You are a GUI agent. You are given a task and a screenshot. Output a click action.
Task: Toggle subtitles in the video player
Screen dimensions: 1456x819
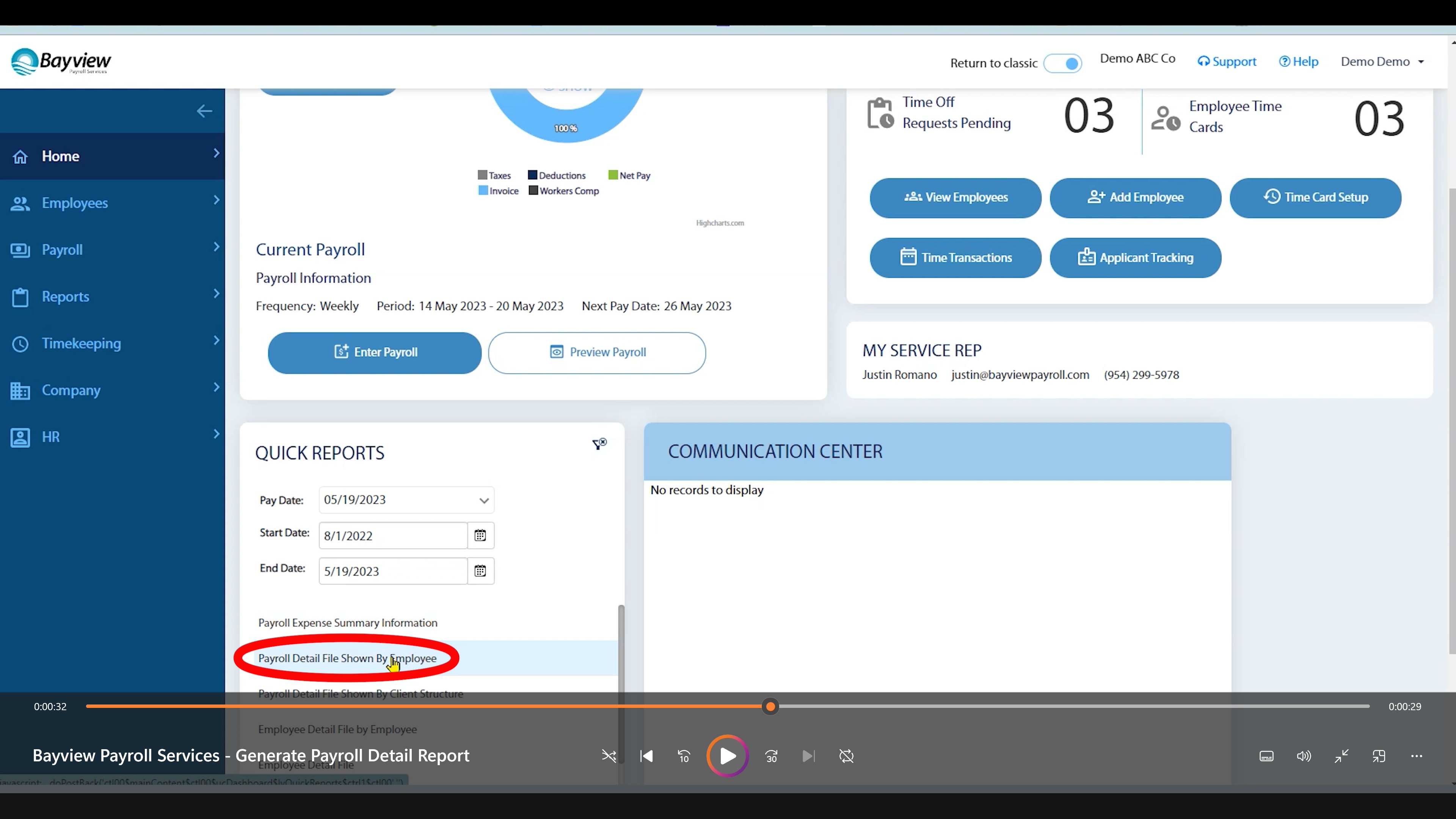1267,756
